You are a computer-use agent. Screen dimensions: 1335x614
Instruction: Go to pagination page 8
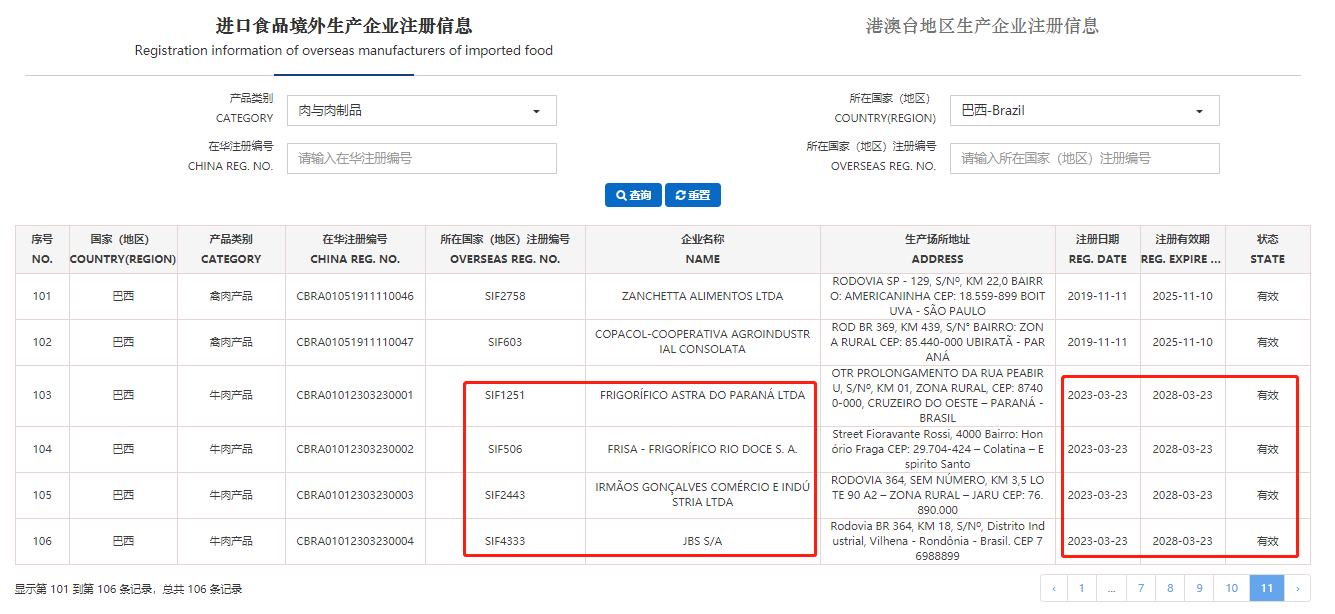point(1170,588)
